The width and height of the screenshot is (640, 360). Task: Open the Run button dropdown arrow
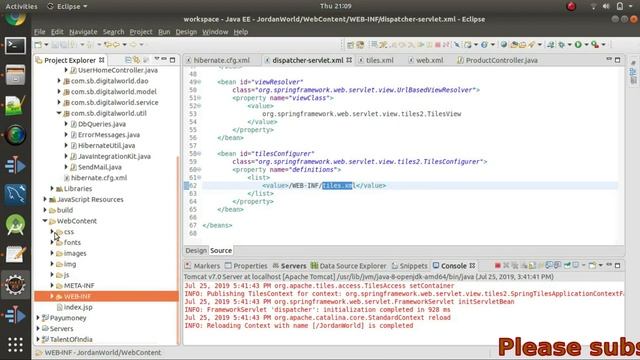coord(586,44)
